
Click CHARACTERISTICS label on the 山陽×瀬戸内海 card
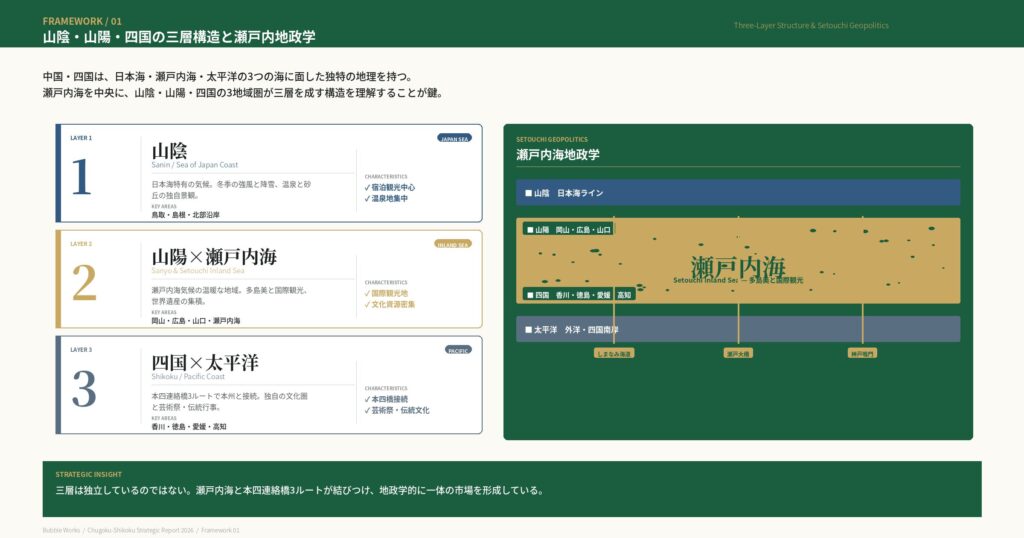pyautogui.click(x=386, y=282)
